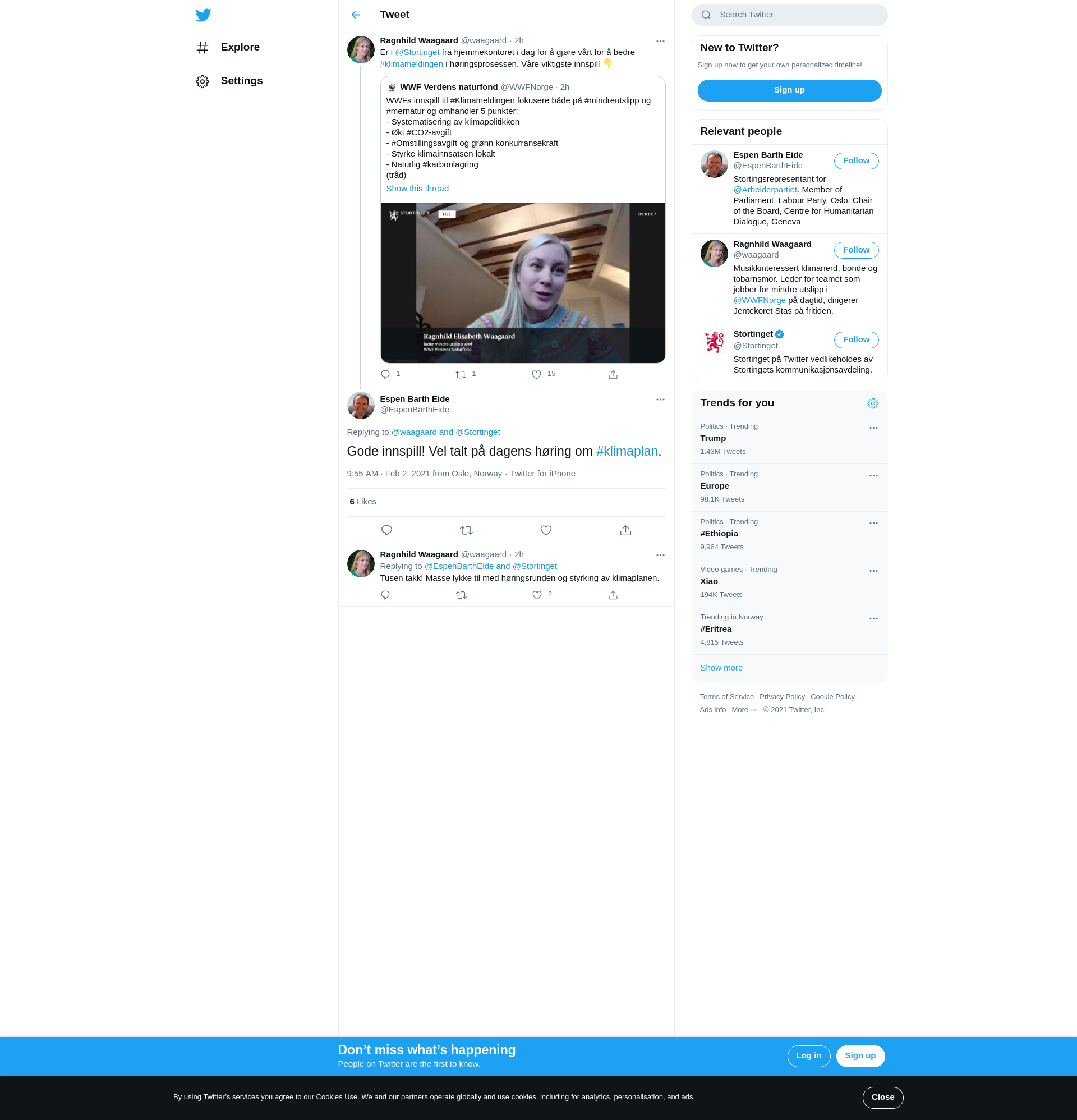Open the Stortinget hearing video thumbnail

522,282
